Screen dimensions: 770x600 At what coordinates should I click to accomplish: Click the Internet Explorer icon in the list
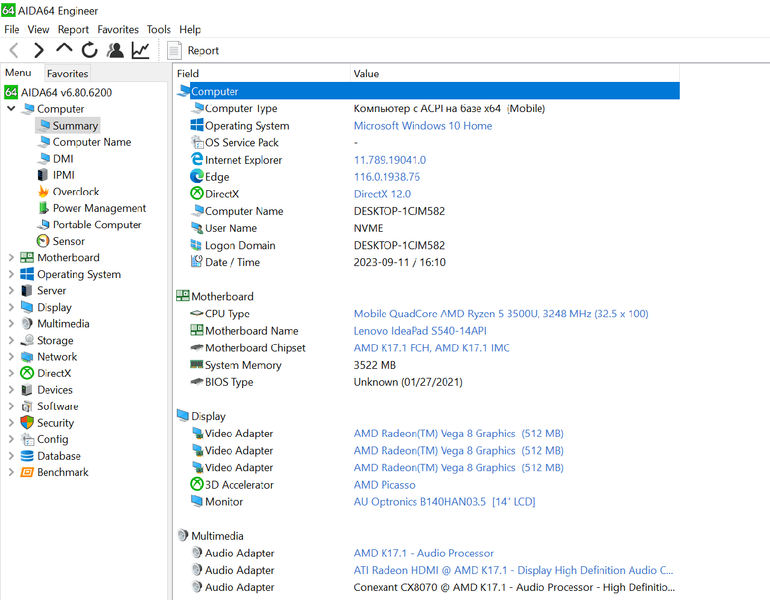(197, 159)
